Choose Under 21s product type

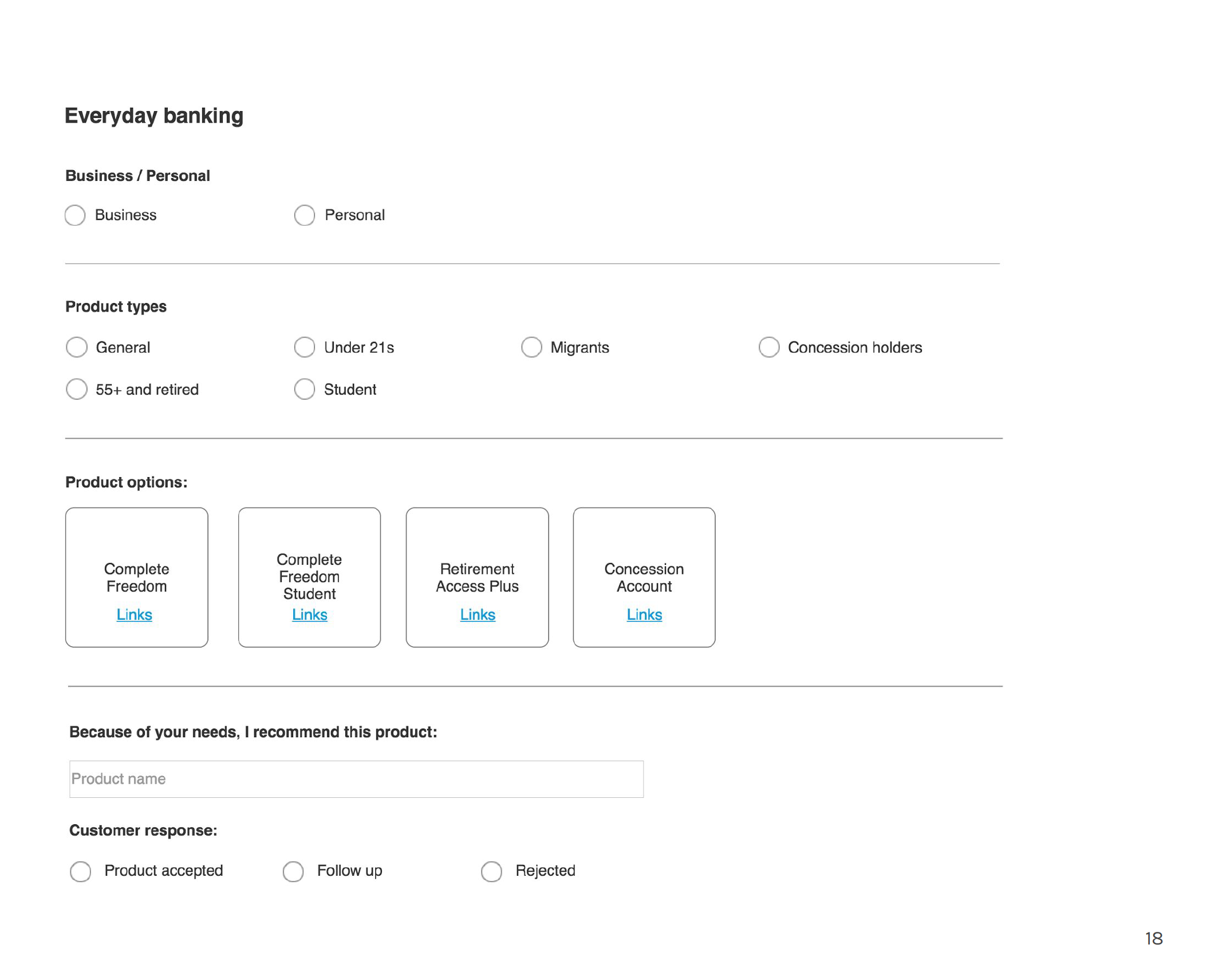pyautogui.click(x=304, y=347)
